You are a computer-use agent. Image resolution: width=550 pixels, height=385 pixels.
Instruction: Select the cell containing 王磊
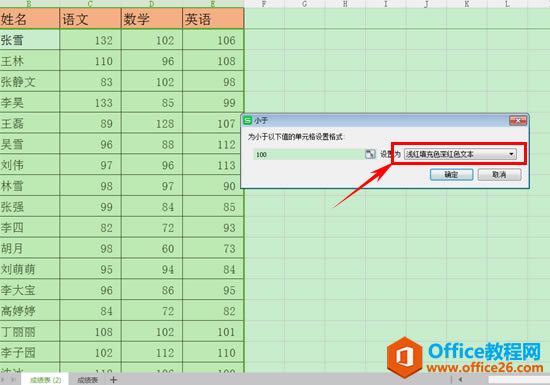[29, 123]
